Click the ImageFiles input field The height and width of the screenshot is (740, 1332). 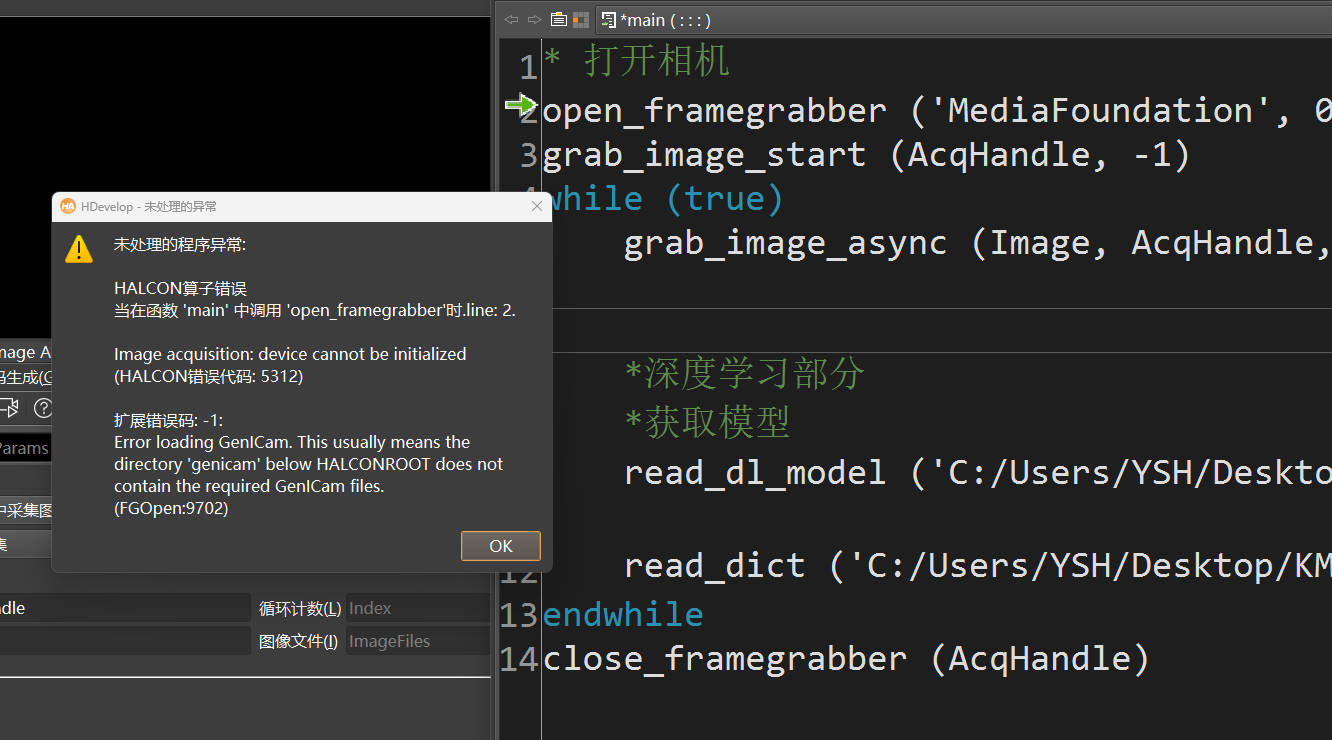tap(418, 641)
